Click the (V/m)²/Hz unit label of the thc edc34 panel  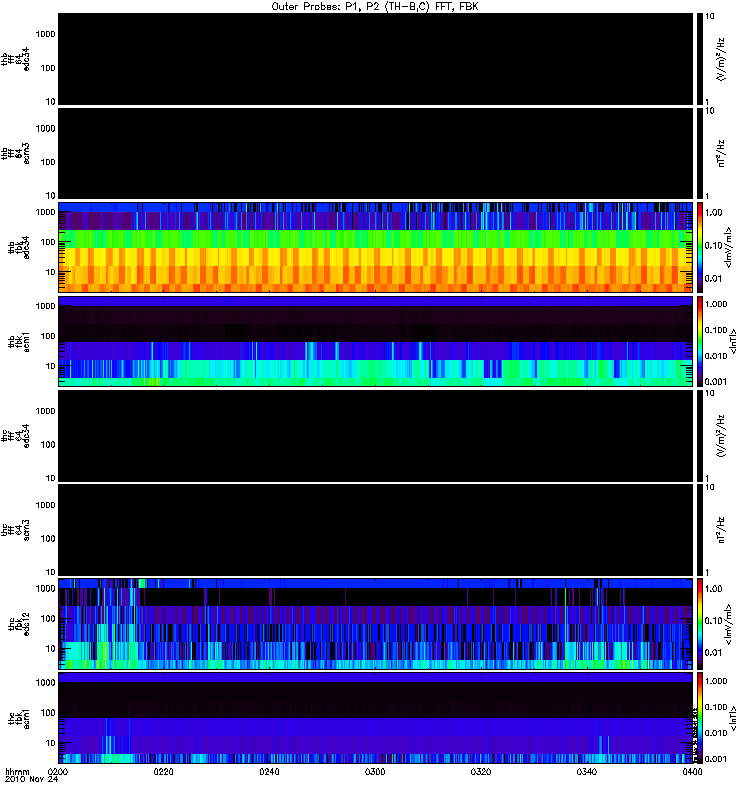[x=721, y=436]
